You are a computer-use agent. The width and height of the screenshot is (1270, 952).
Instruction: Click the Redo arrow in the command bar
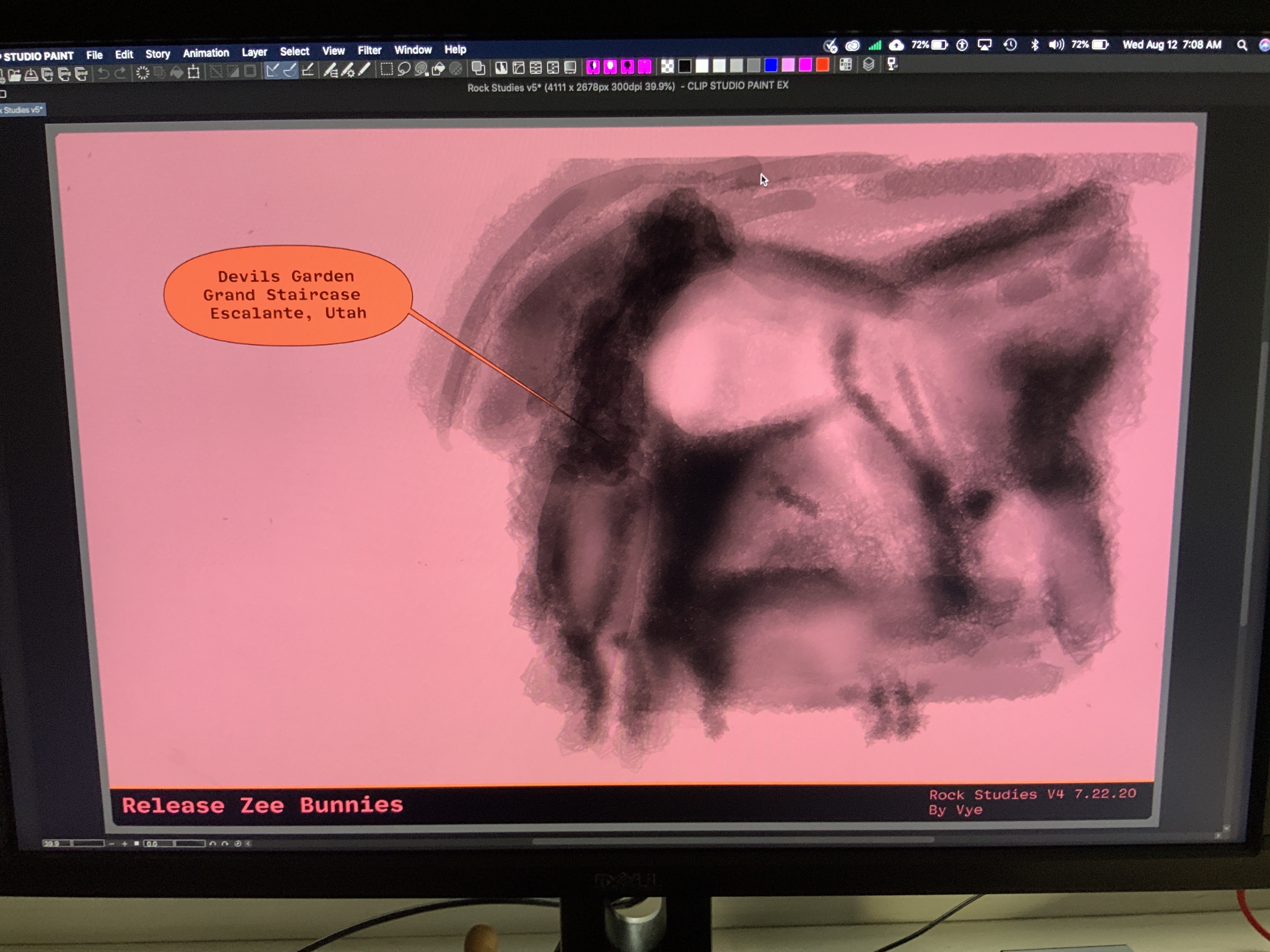pos(120,73)
